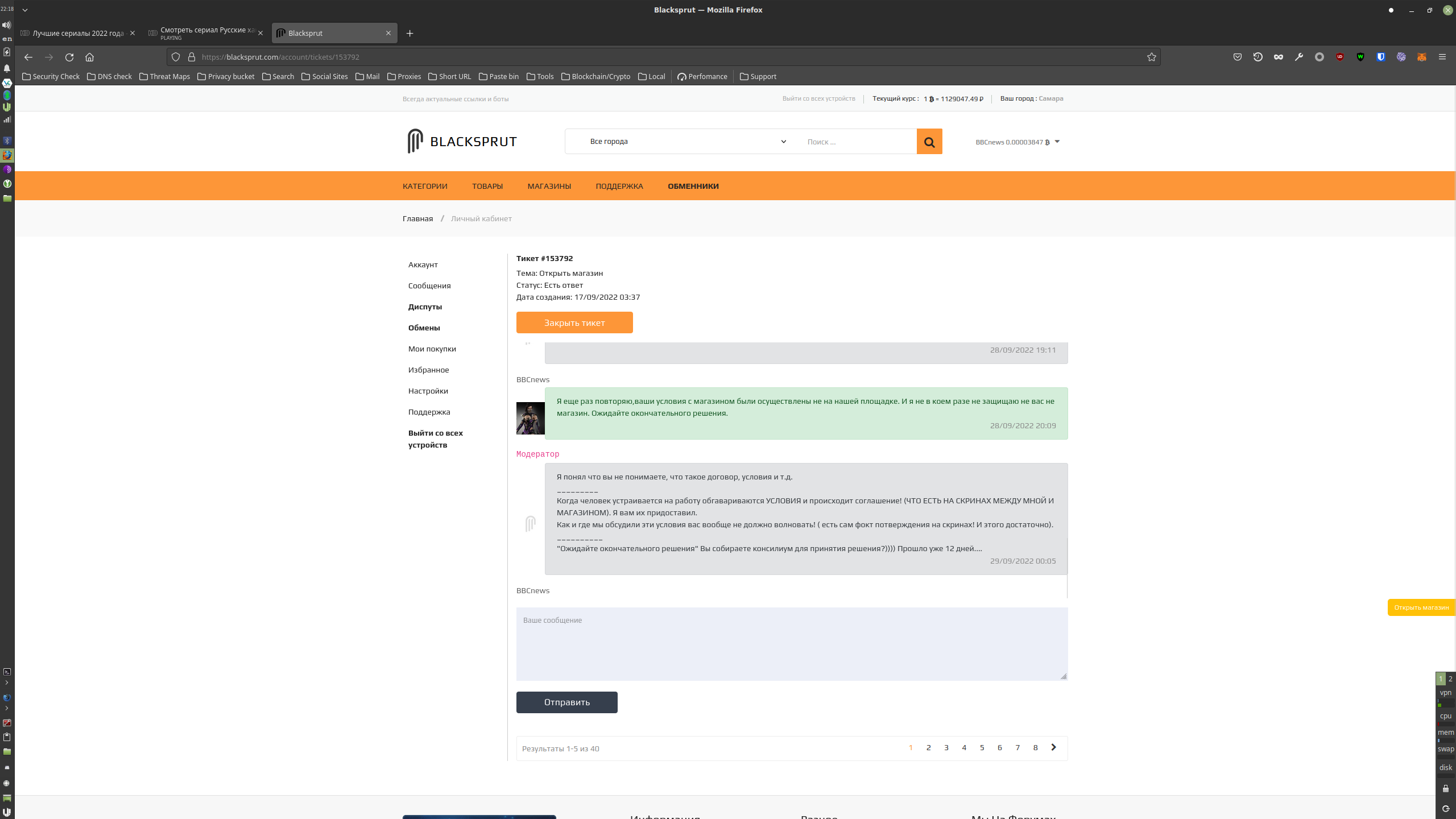Open the Firefox hamburger menu
This screenshot has height=819, width=1456.
[x=1442, y=57]
